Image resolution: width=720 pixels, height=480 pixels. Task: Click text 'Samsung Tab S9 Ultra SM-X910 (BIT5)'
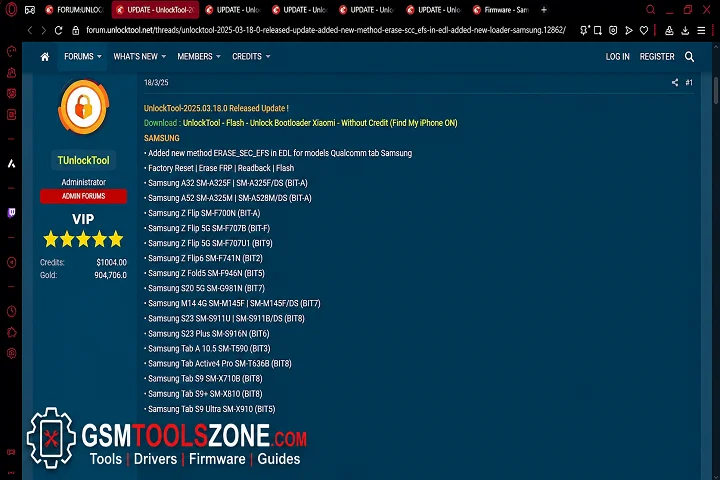[211, 409]
